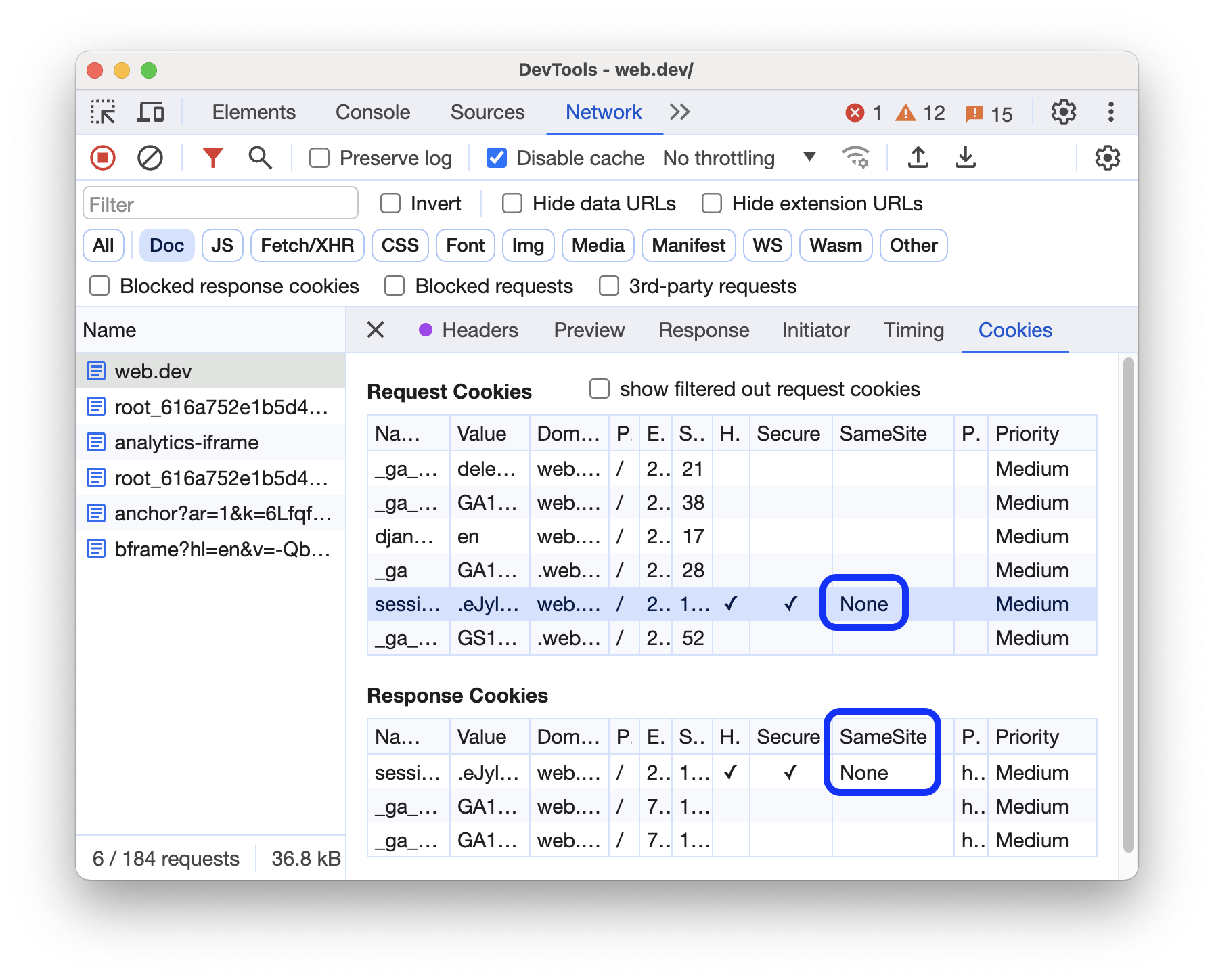Open the network filter funnel icon
Viewport: 1214px width, 980px height.
pos(212,158)
